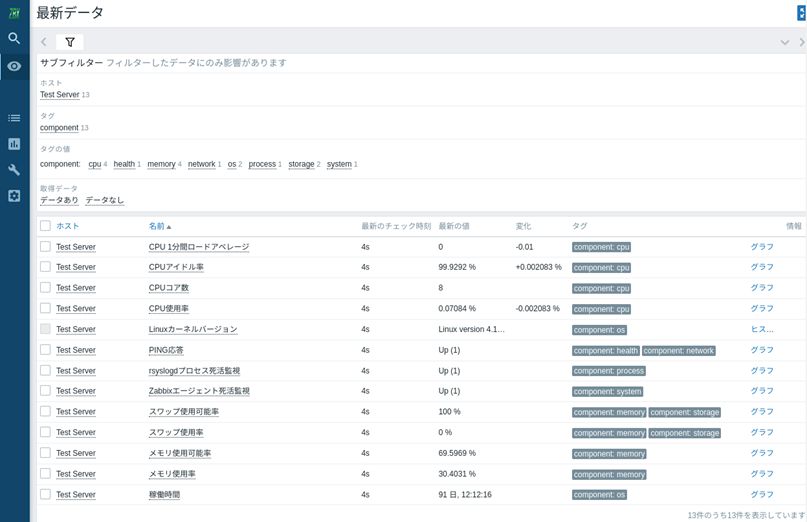The image size is (807, 522).
Task: Click the Zabbix logo in the sidebar
Action: (x=14, y=12)
